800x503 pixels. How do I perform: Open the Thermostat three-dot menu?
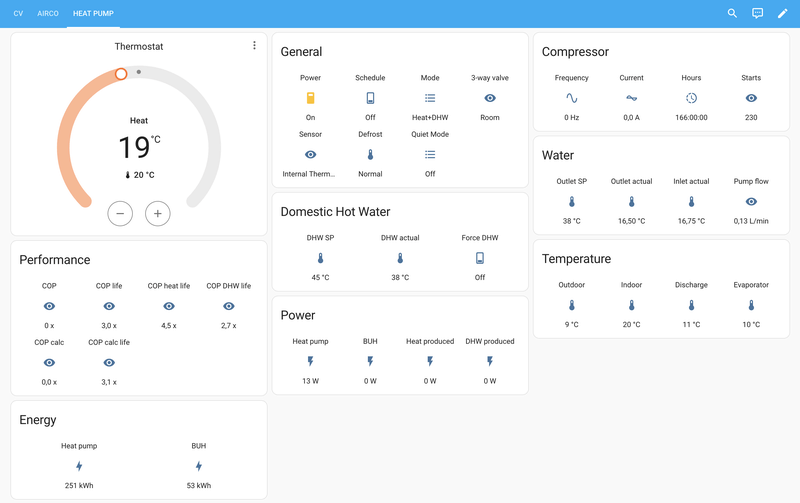click(254, 46)
